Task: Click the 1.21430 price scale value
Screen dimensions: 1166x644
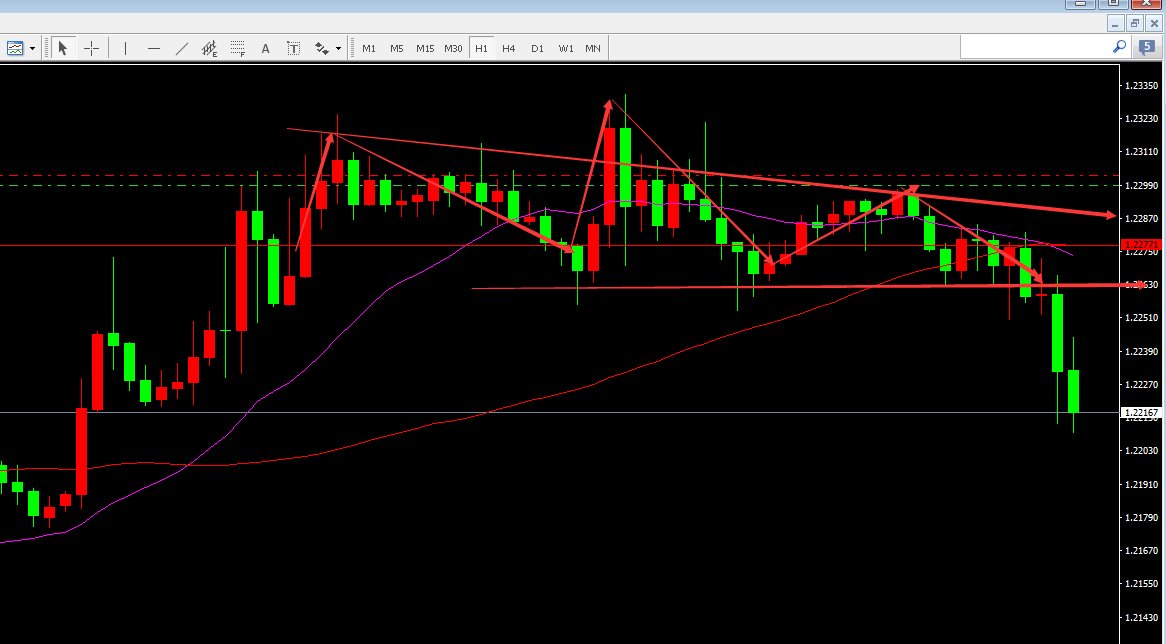Action: pos(1141,617)
